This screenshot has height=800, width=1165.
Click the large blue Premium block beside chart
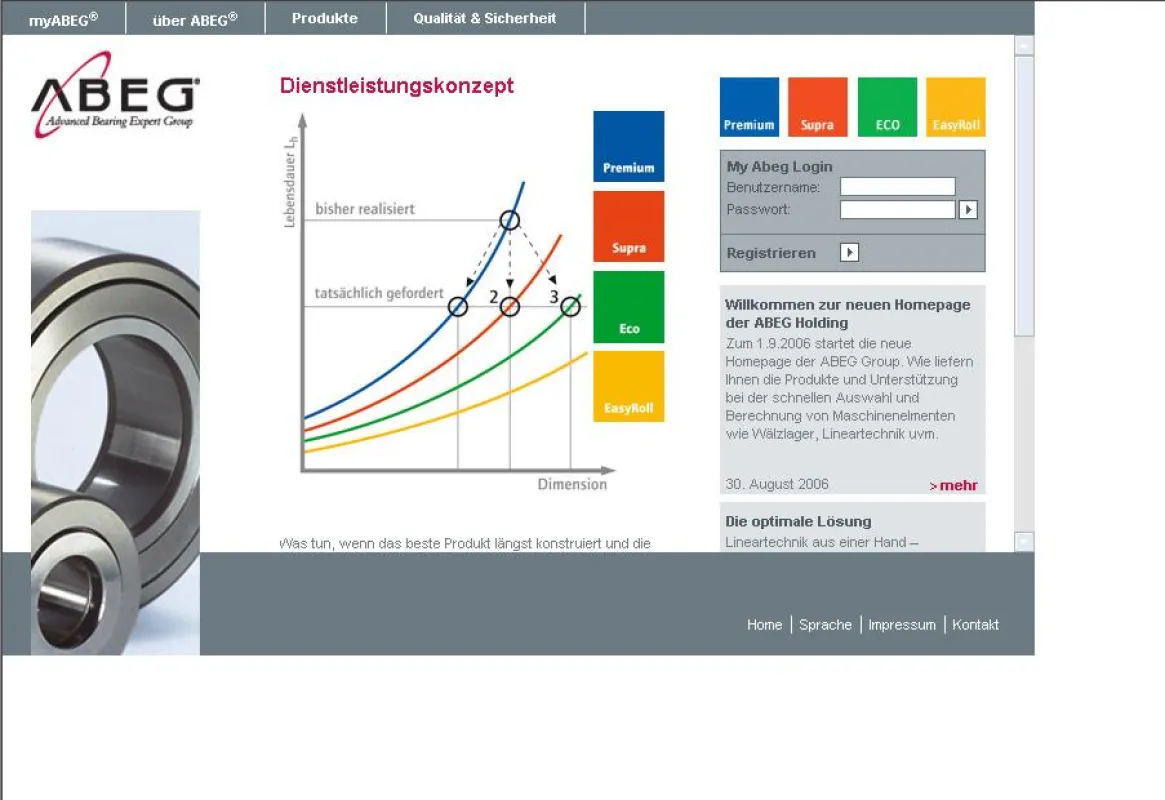629,146
